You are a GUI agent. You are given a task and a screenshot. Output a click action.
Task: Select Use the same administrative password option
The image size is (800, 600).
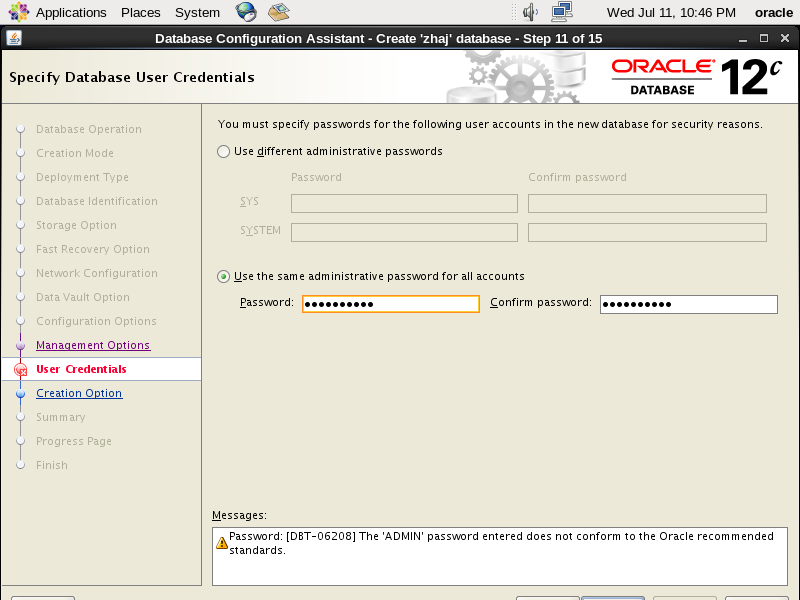pos(223,277)
